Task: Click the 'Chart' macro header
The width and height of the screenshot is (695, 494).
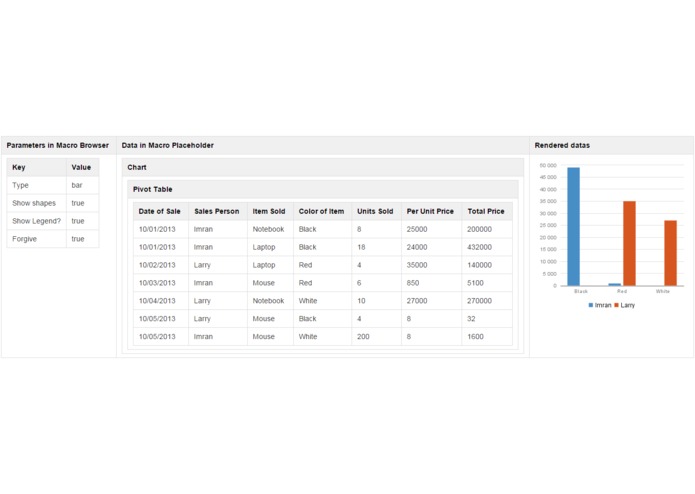Action: 323,167
